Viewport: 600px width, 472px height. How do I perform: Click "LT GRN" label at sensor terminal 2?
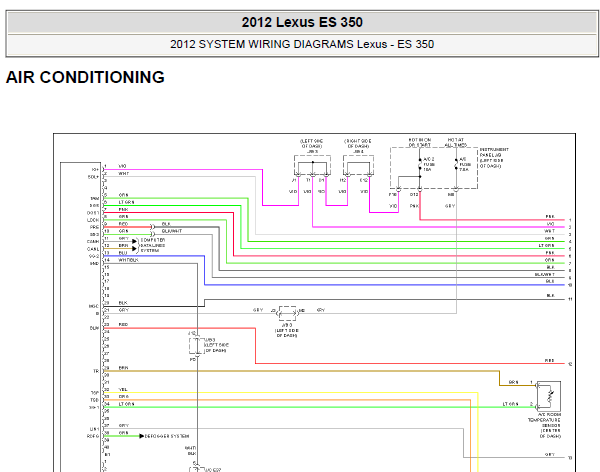(510, 404)
